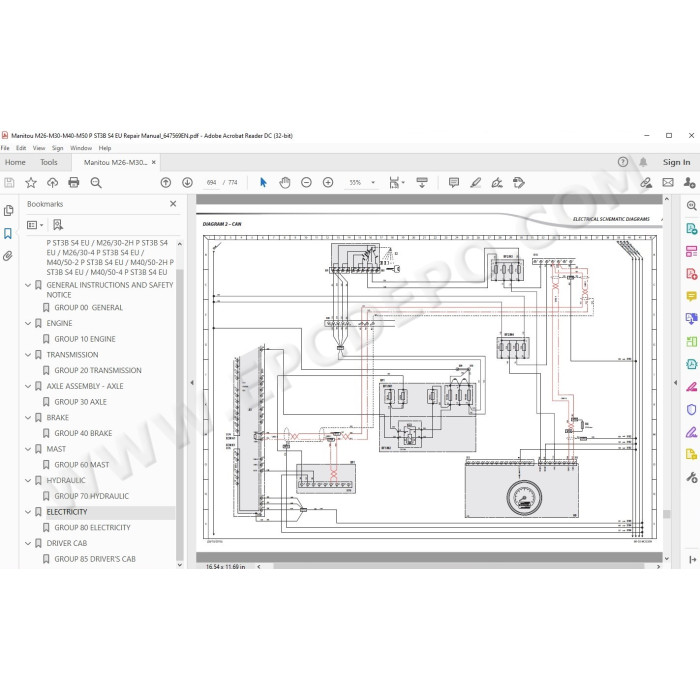This screenshot has height=700, width=700.
Task: Click the highlighter pen tool icon
Action: [x=475, y=183]
